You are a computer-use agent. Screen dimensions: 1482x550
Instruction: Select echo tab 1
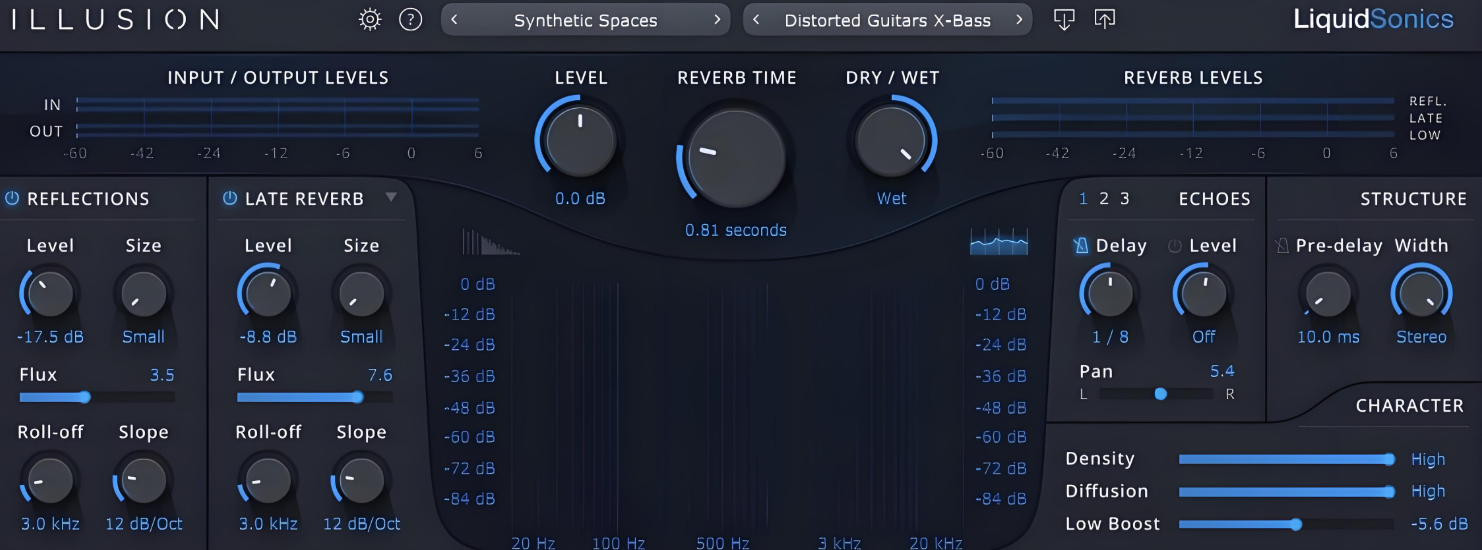(x=1084, y=198)
